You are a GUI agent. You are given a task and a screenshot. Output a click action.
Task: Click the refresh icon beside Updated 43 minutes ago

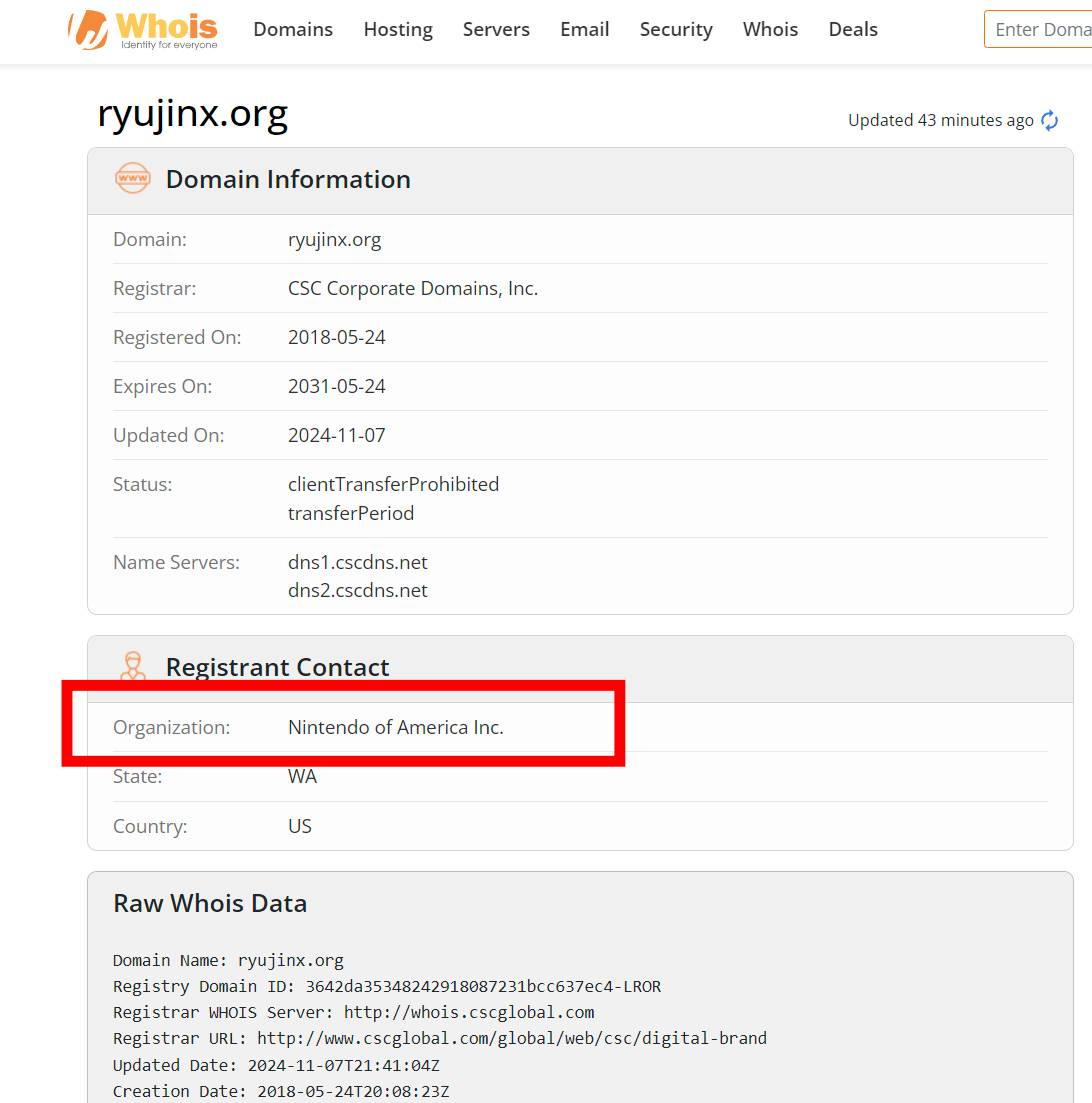tap(1049, 120)
